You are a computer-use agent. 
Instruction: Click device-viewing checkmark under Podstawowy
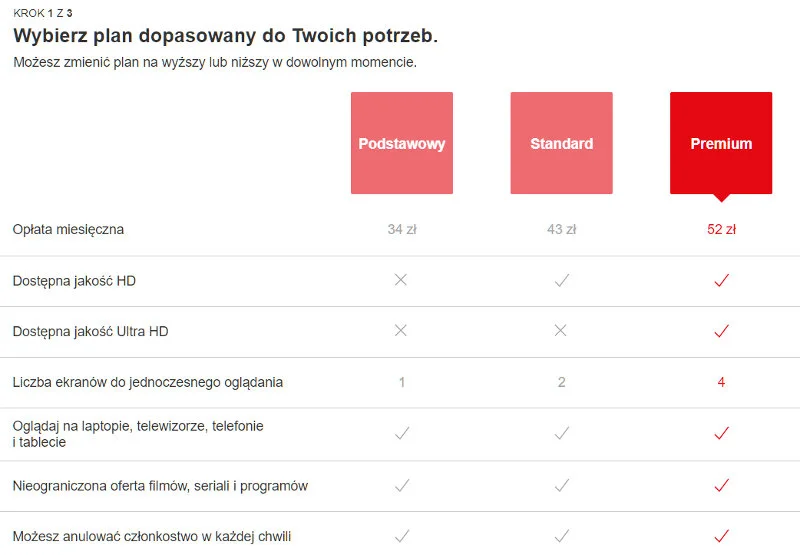tap(402, 433)
